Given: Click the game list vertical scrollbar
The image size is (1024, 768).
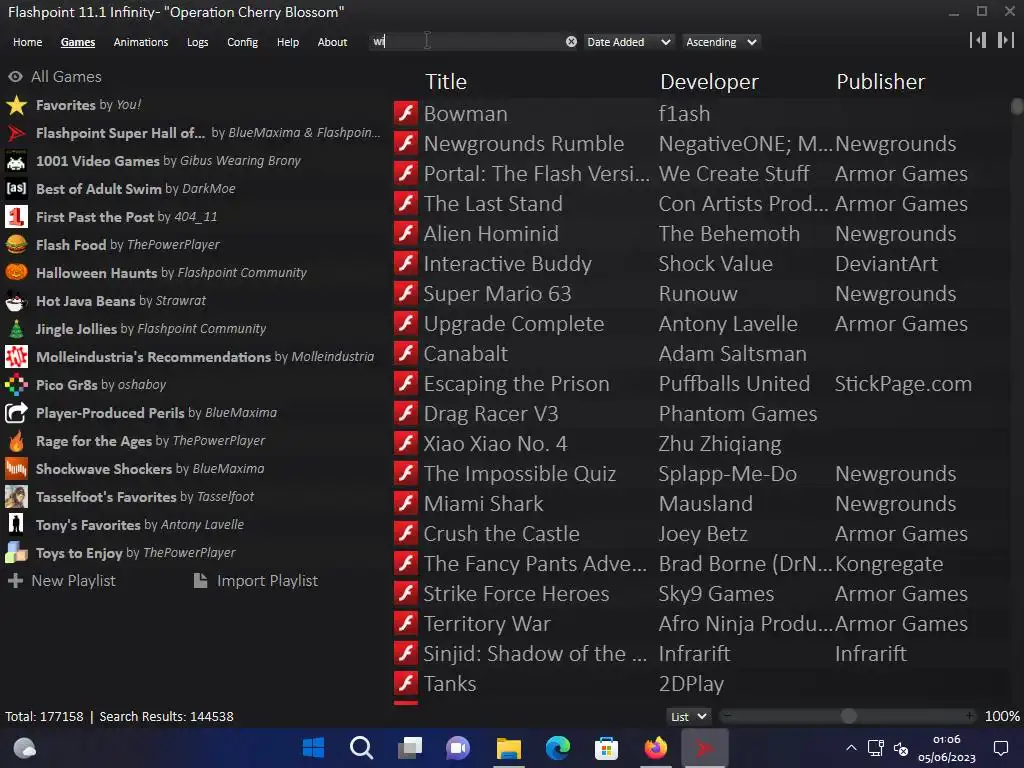Looking at the screenshot, I should click(1016, 106).
